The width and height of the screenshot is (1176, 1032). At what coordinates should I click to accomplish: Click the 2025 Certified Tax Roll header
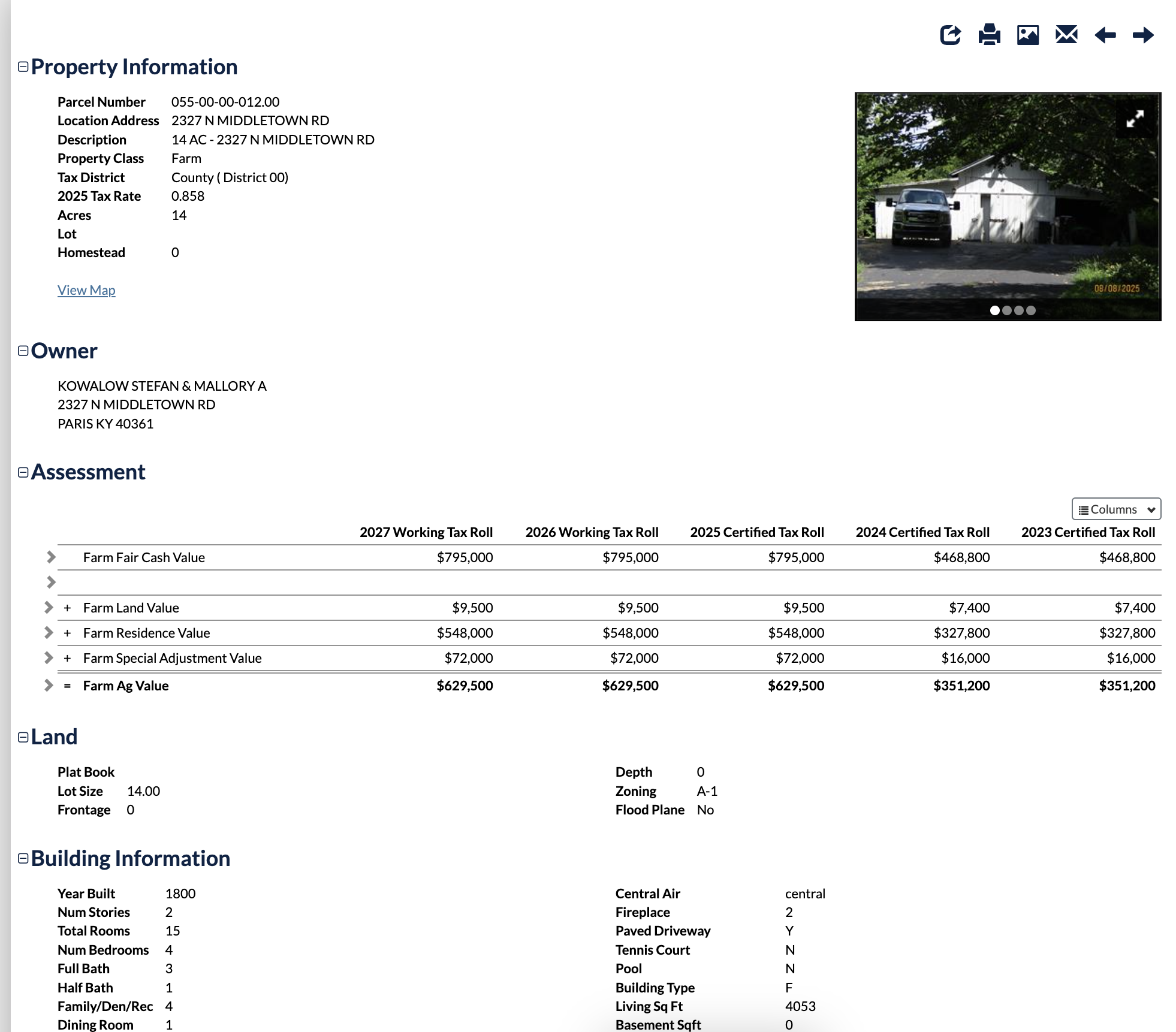click(x=757, y=532)
